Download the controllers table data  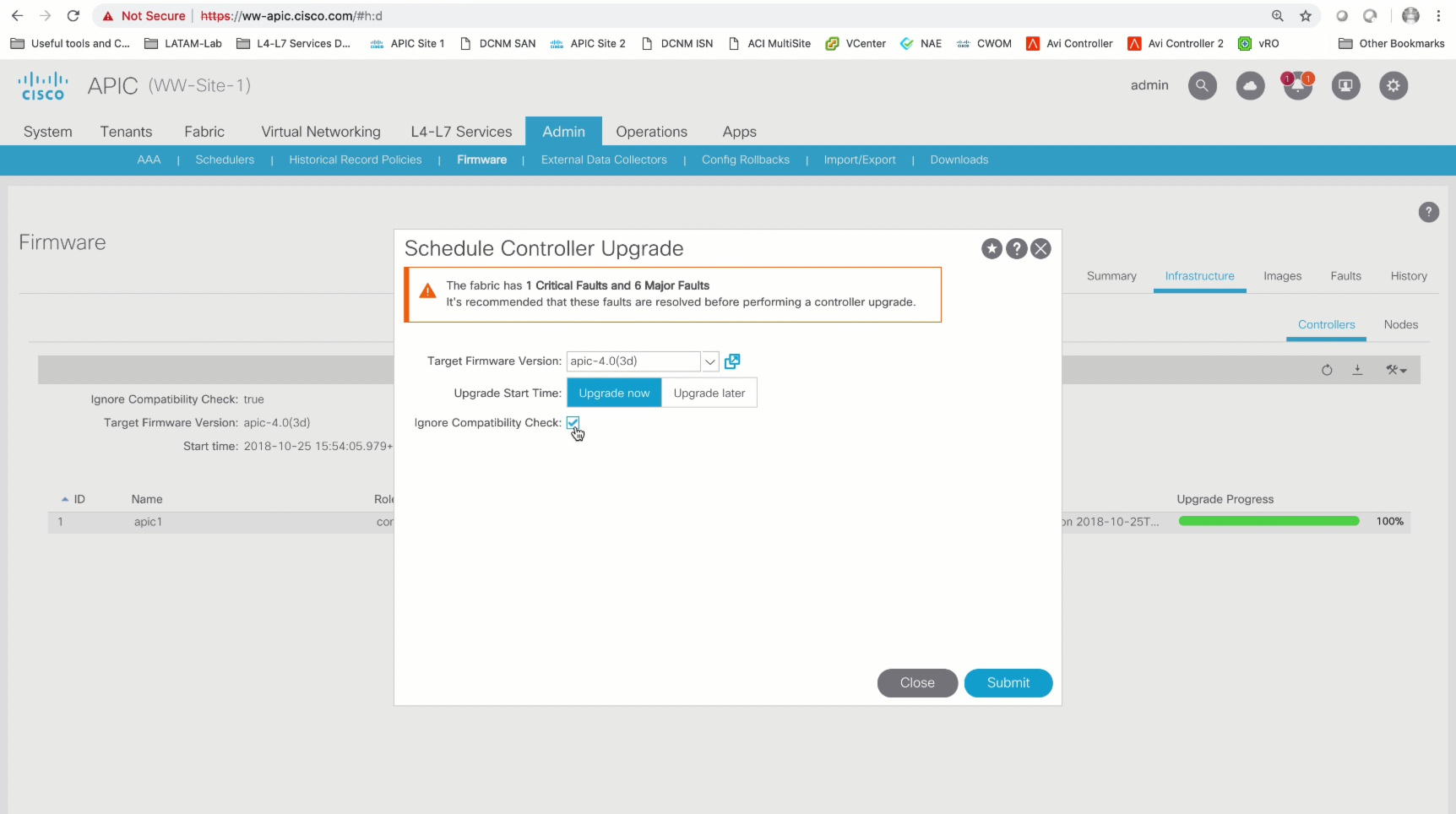tap(1358, 370)
